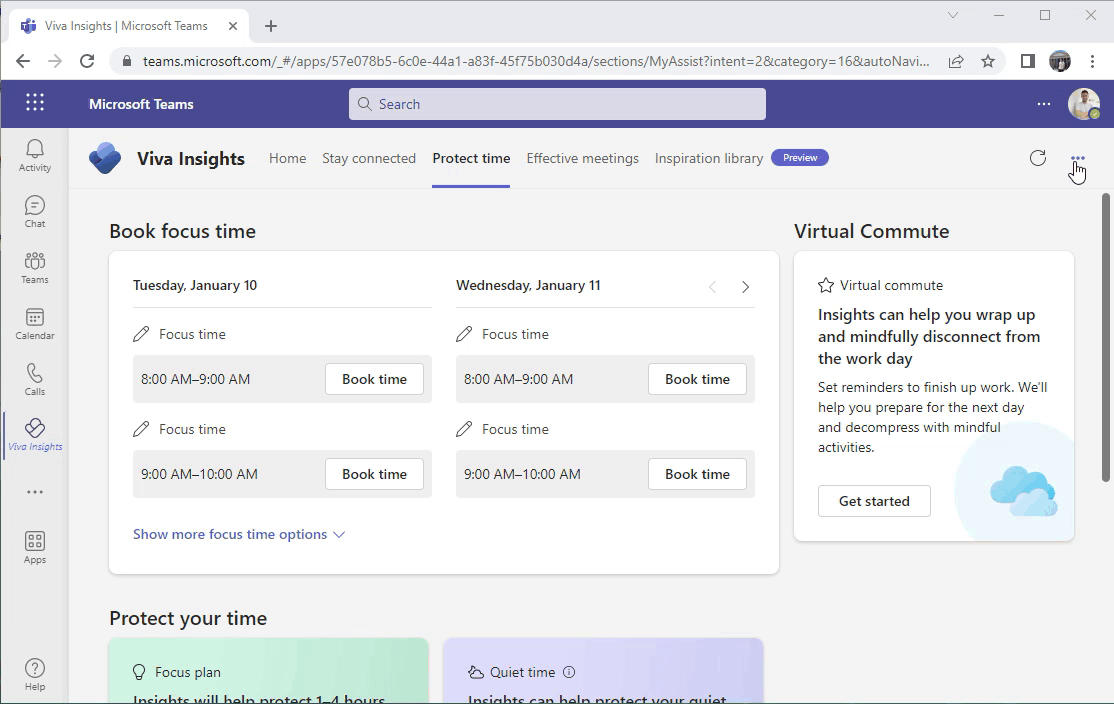The height and width of the screenshot is (704, 1114).
Task: Open the Apps store icon
Action: tap(35, 547)
